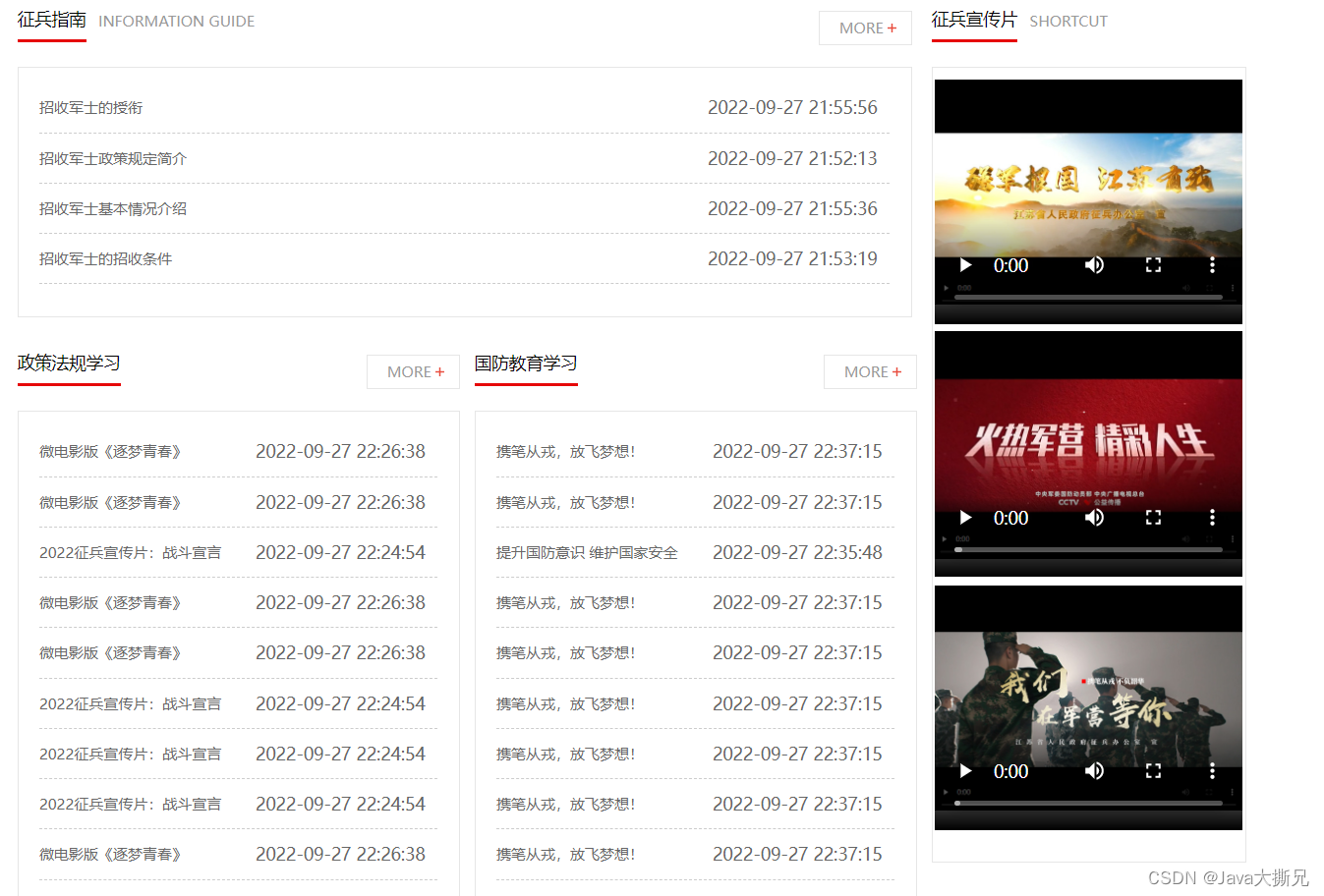Open article 招收军士政策规定简介
The width and height of the screenshot is (1324, 896).
[x=113, y=158]
